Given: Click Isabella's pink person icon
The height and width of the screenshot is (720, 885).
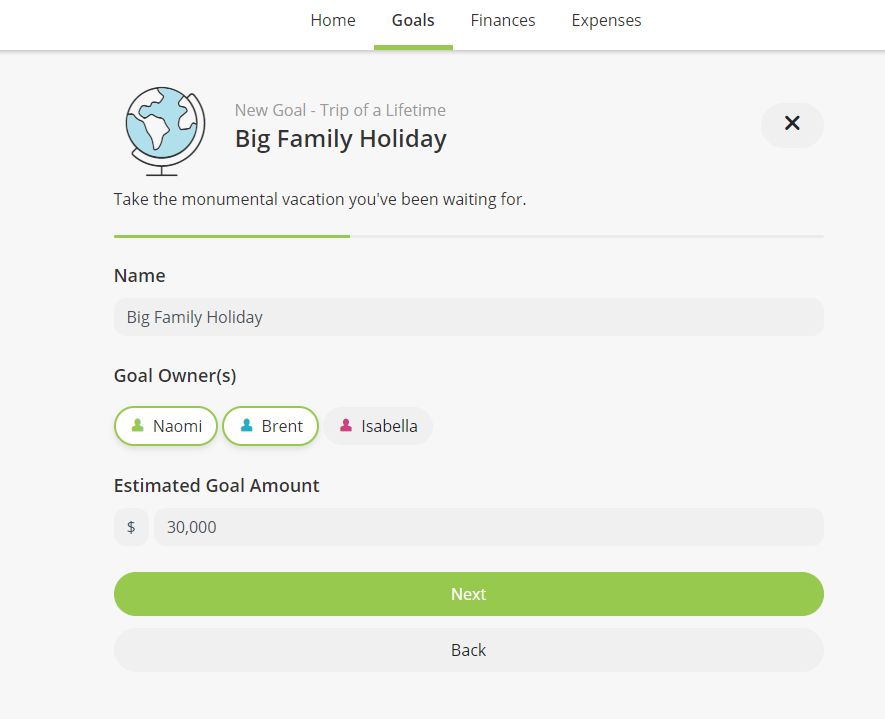Looking at the screenshot, I should (346, 425).
